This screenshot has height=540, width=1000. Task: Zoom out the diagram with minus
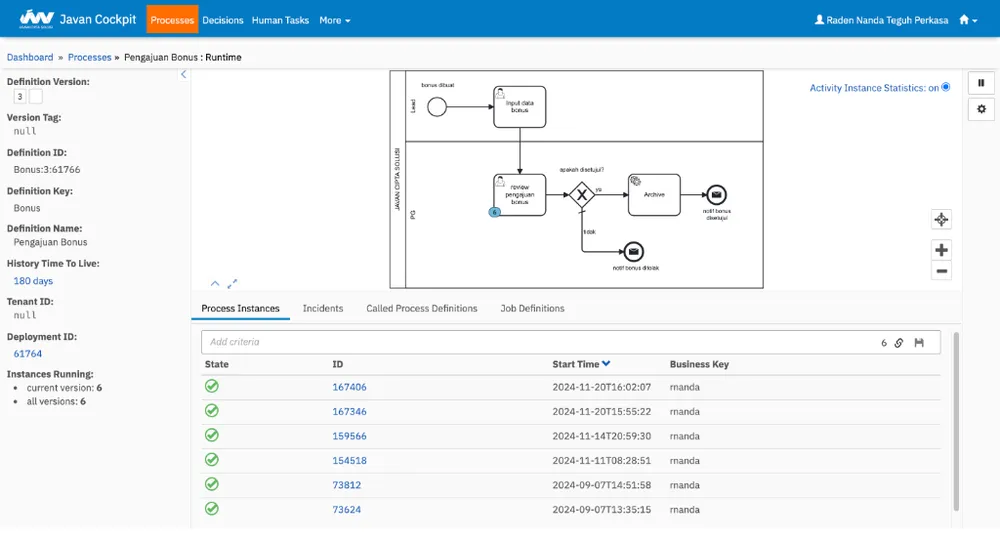pyautogui.click(x=941, y=271)
